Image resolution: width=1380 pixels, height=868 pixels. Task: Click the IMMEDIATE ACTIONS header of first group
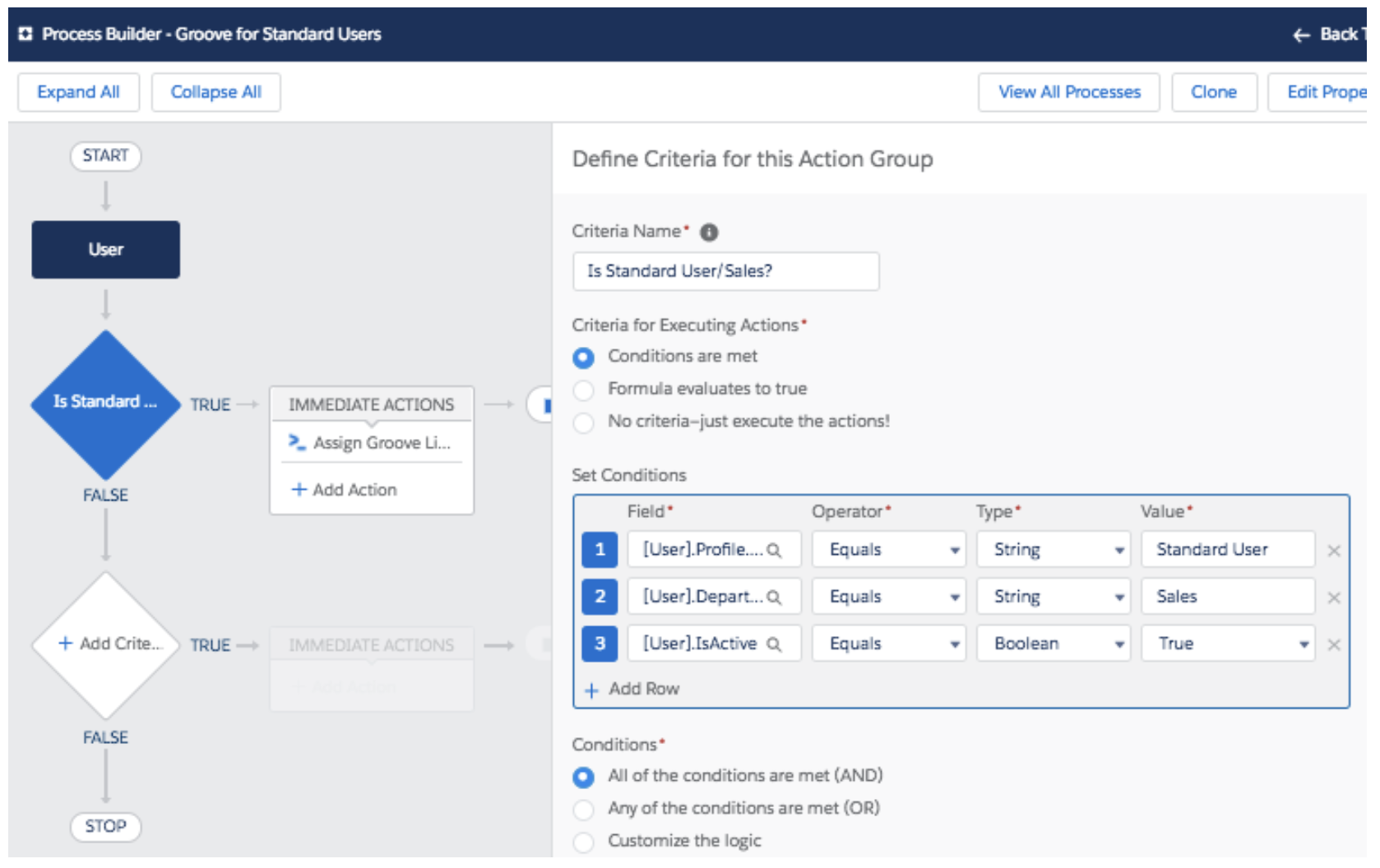(371, 404)
